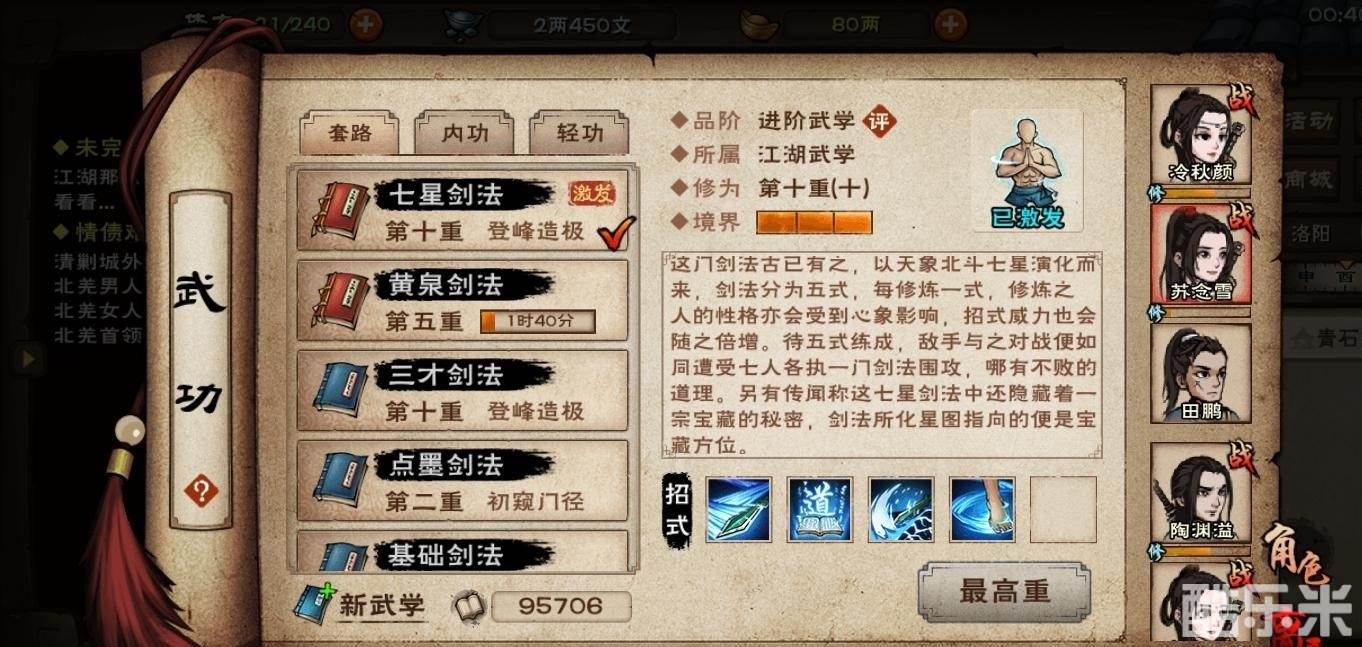Select the 田鹏 character portrait

point(1200,375)
